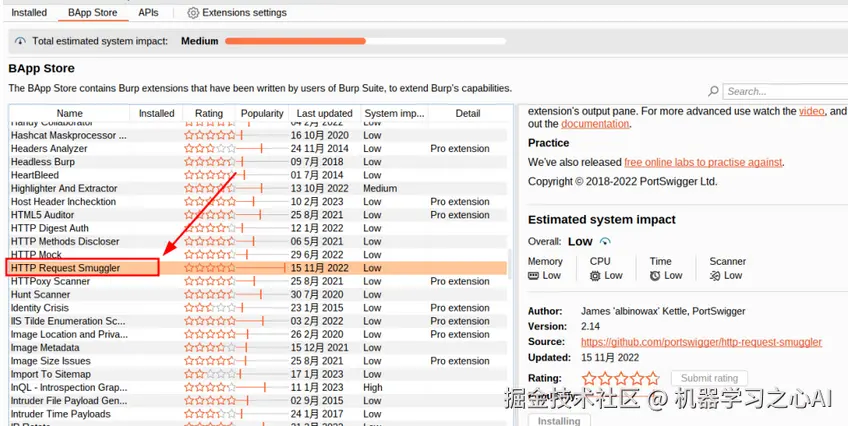Click the CPU impact chip icon

tap(595, 276)
